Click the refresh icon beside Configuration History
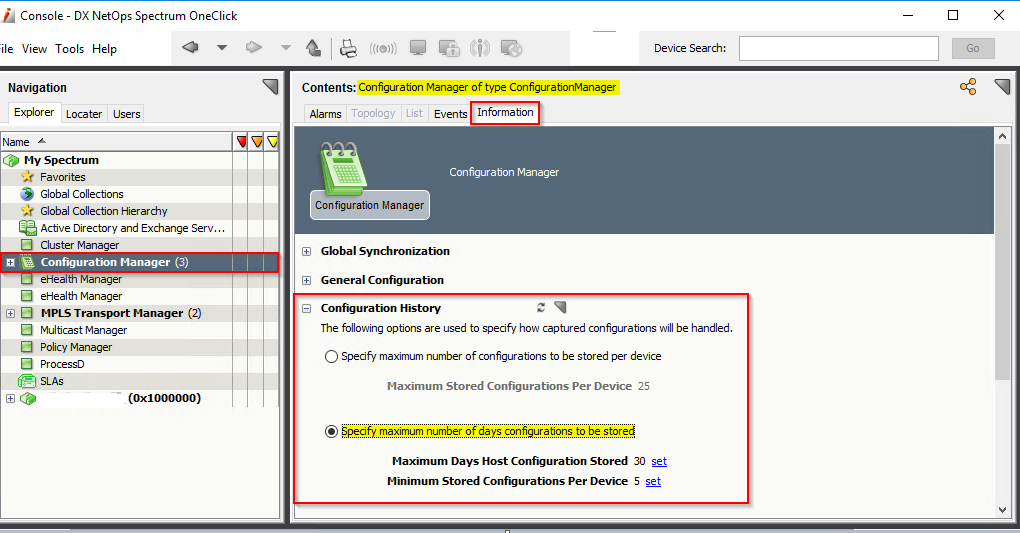Viewport: 1020px width, 533px height. (x=541, y=308)
